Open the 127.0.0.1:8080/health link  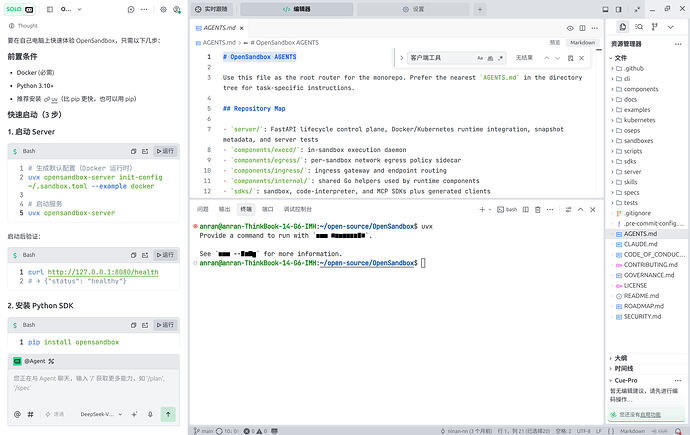click(x=103, y=272)
